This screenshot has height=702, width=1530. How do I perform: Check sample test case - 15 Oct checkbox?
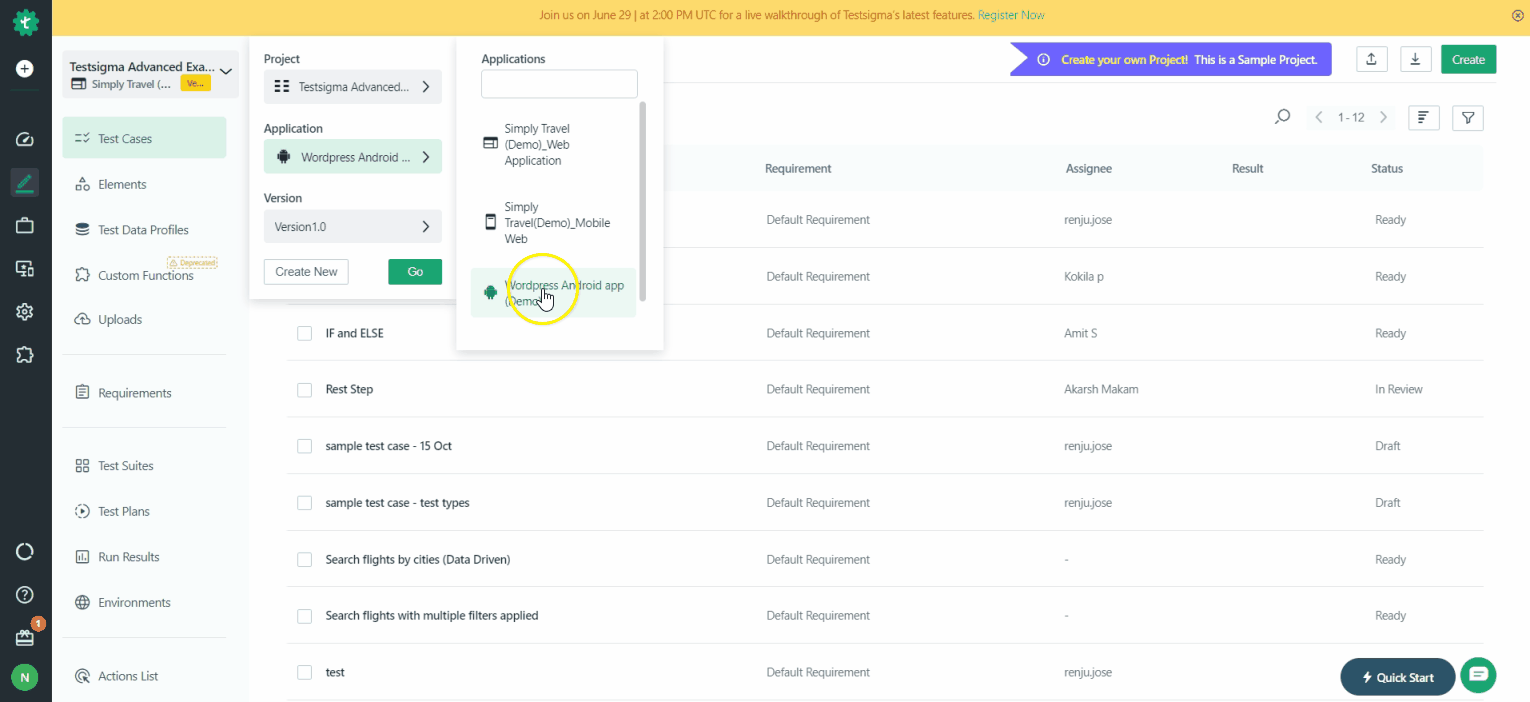pyautogui.click(x=304, y=446)
